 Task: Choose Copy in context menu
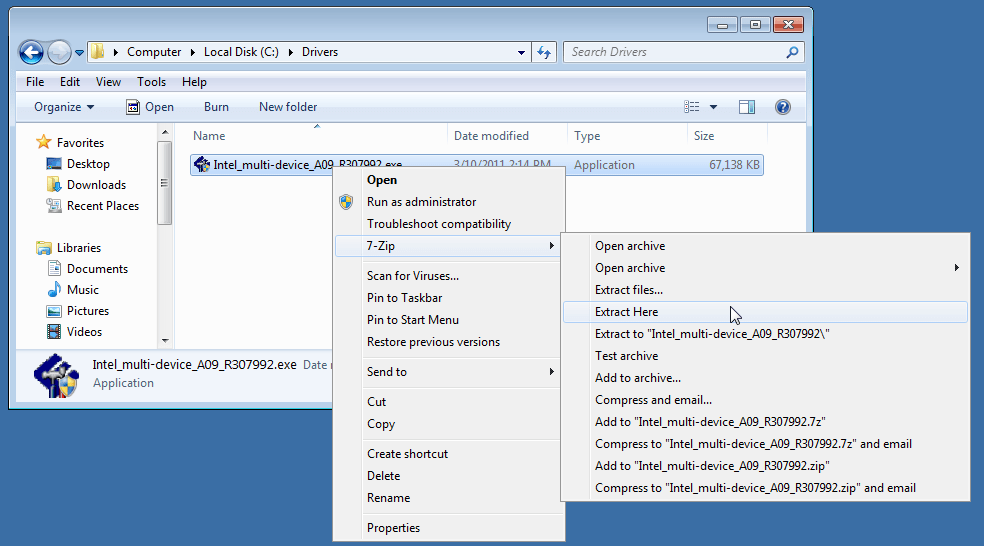[449, 424]
